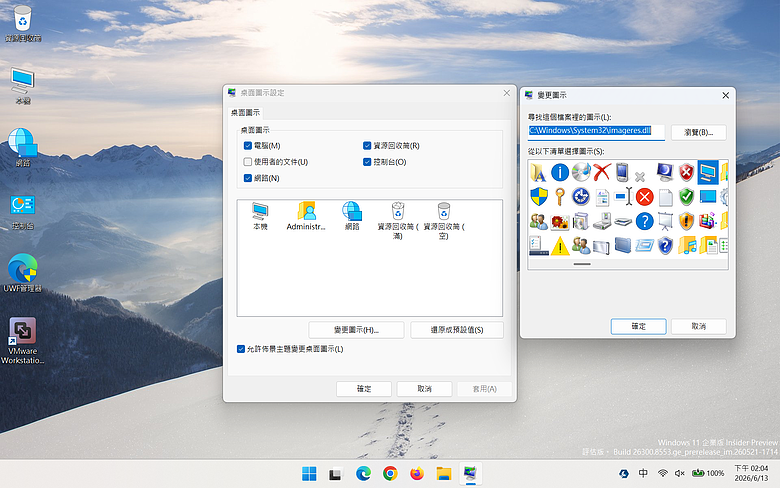Launch Firefox from the taskbar
The width and height of the screenshot is (780, 488).
[x=417, y=474]
